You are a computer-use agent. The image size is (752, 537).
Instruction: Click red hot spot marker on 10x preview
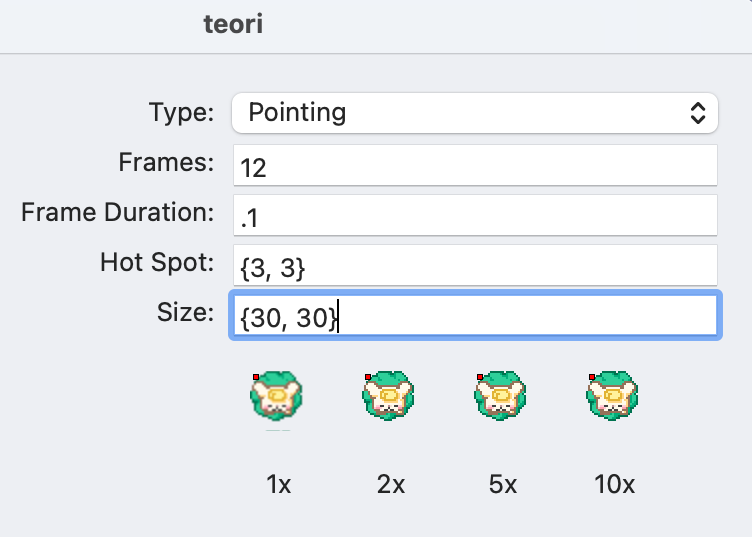(592, 377)
